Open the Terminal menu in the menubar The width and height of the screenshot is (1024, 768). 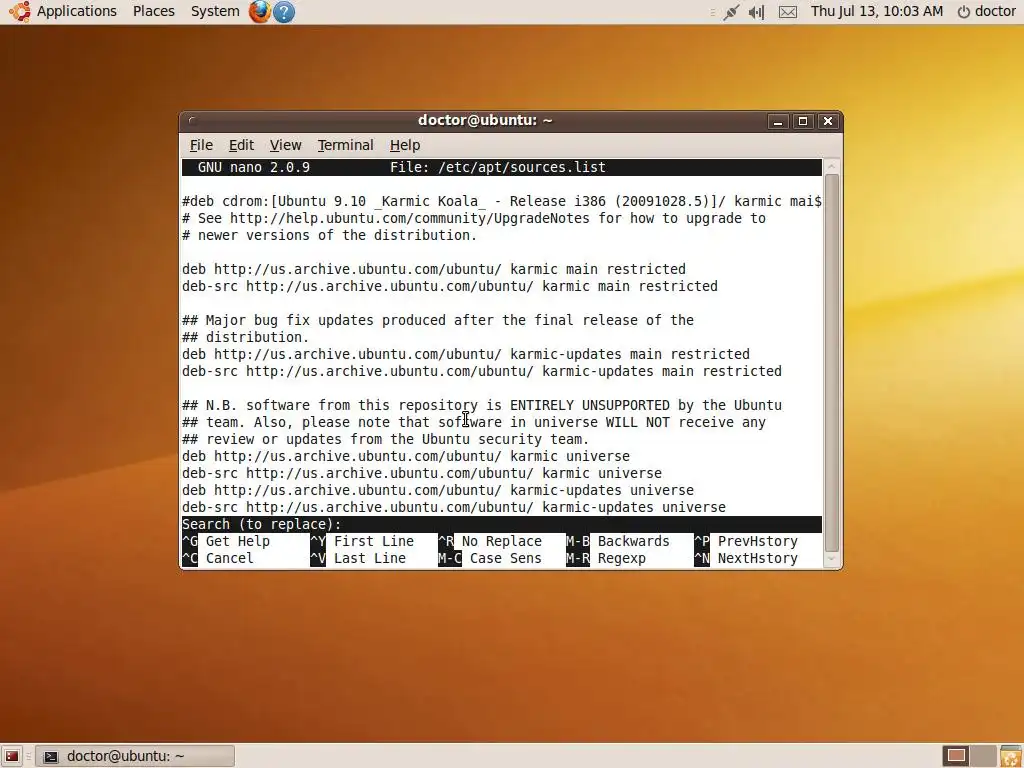[x=345, y=145]
